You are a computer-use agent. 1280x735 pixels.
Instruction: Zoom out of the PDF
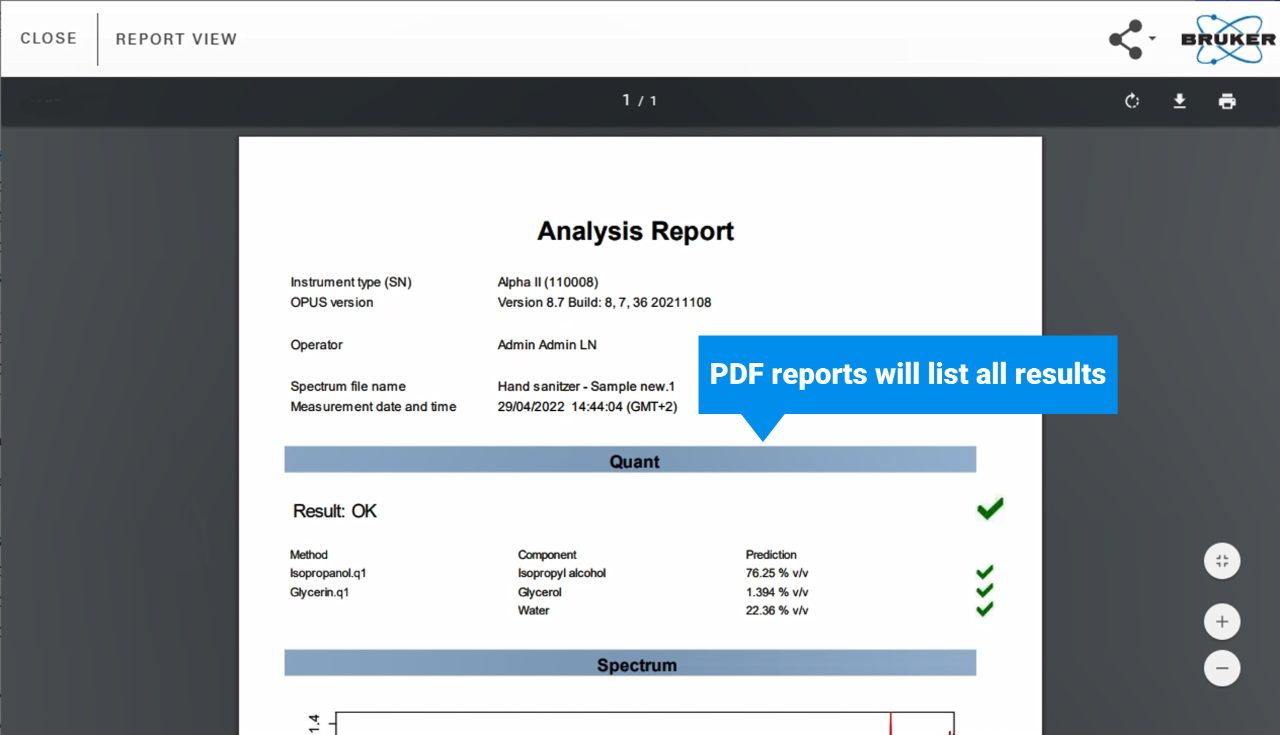[x=1221, y=668]
